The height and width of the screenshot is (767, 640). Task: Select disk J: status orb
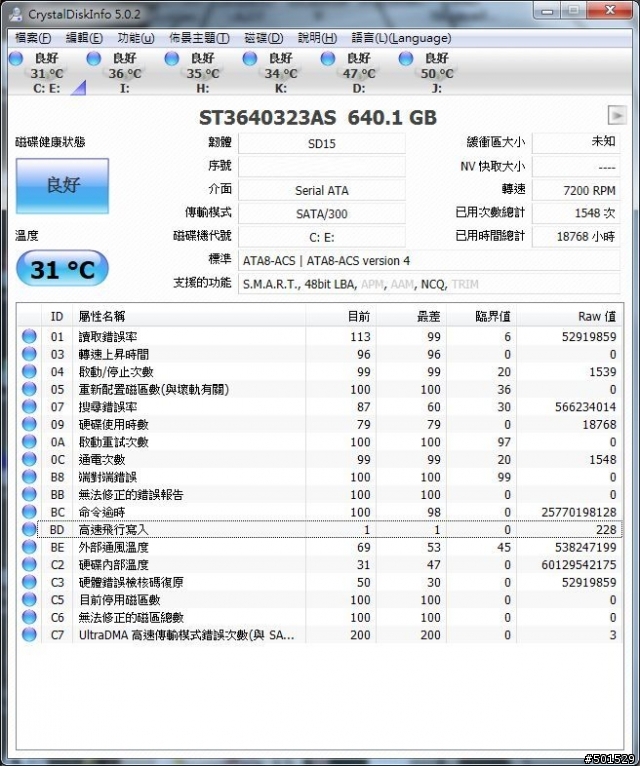[x=406, y=58]
